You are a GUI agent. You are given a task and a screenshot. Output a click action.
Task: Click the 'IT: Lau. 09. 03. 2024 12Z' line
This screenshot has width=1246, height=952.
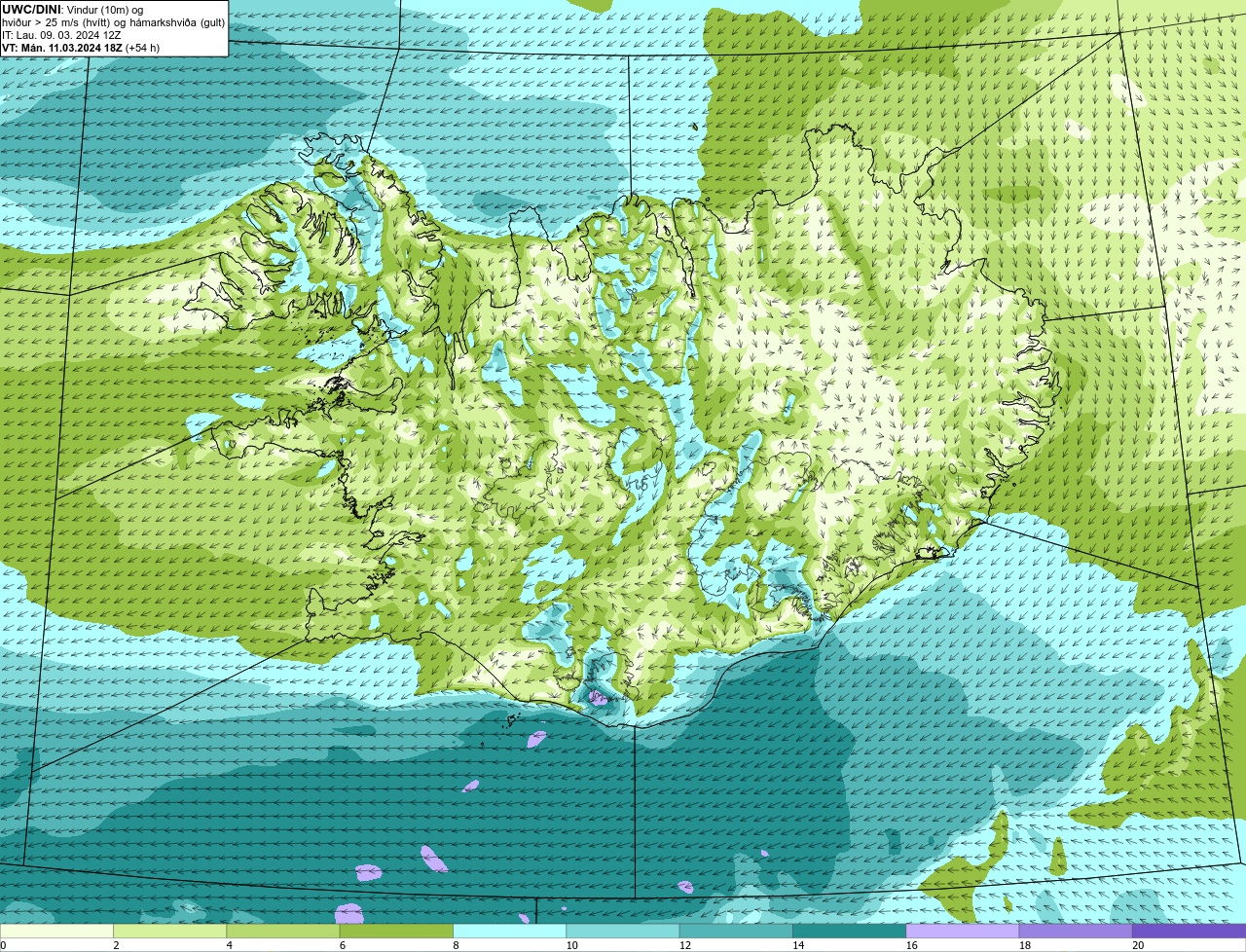point(62,35)
